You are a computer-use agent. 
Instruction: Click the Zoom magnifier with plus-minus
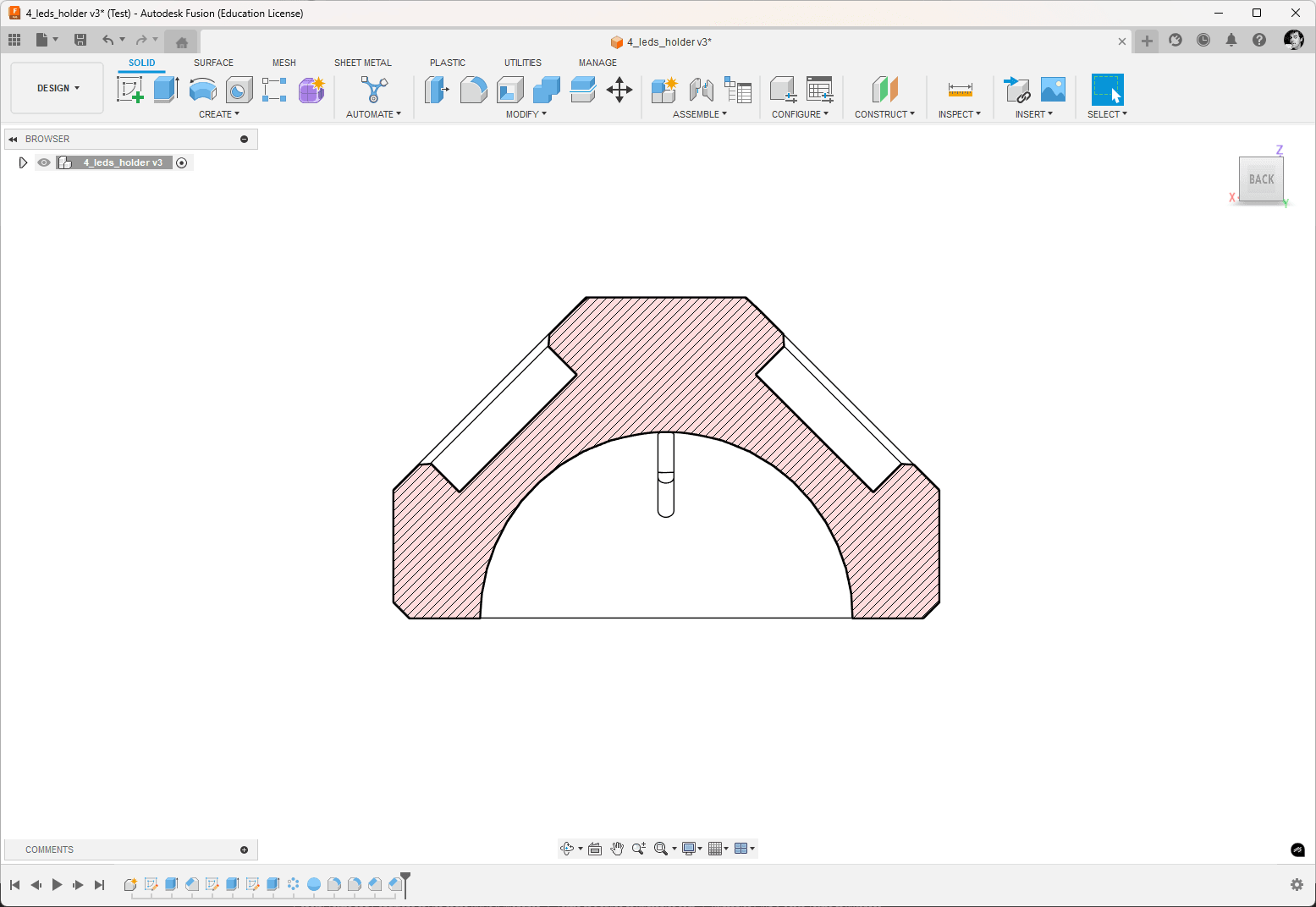coord(639,849)
